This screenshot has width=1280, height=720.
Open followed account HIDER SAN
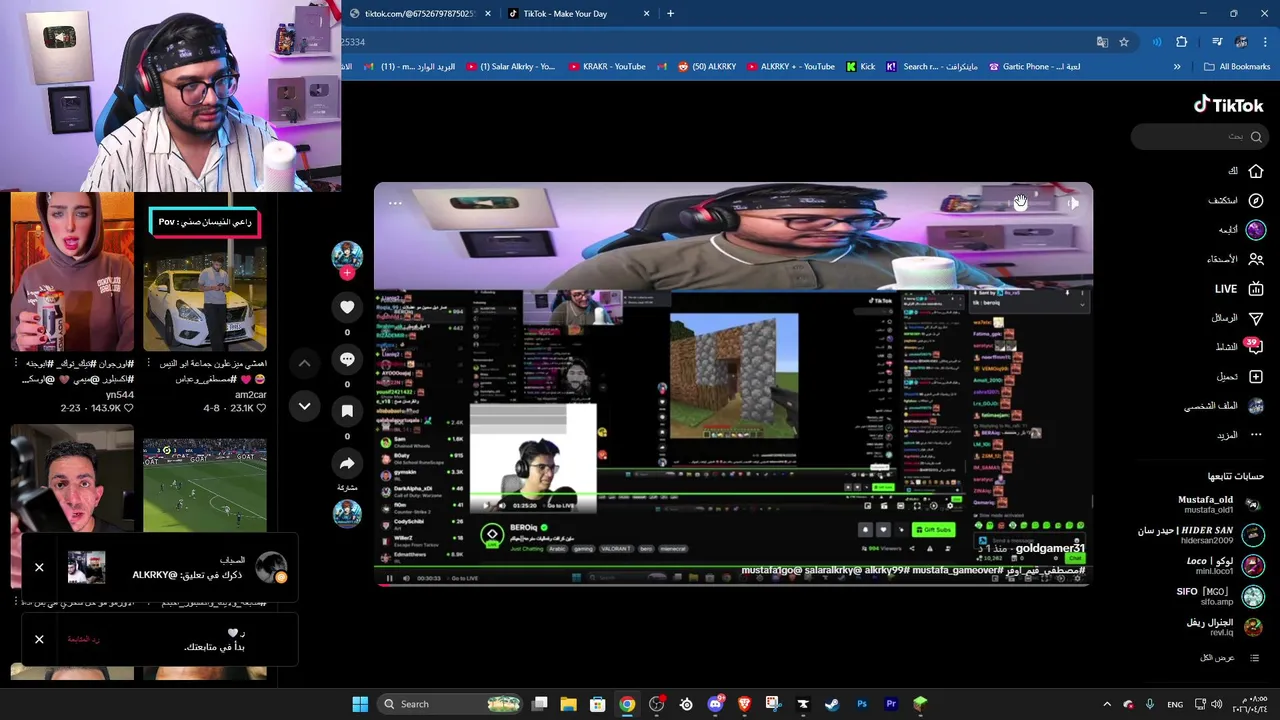click(x=1200, y=535)
